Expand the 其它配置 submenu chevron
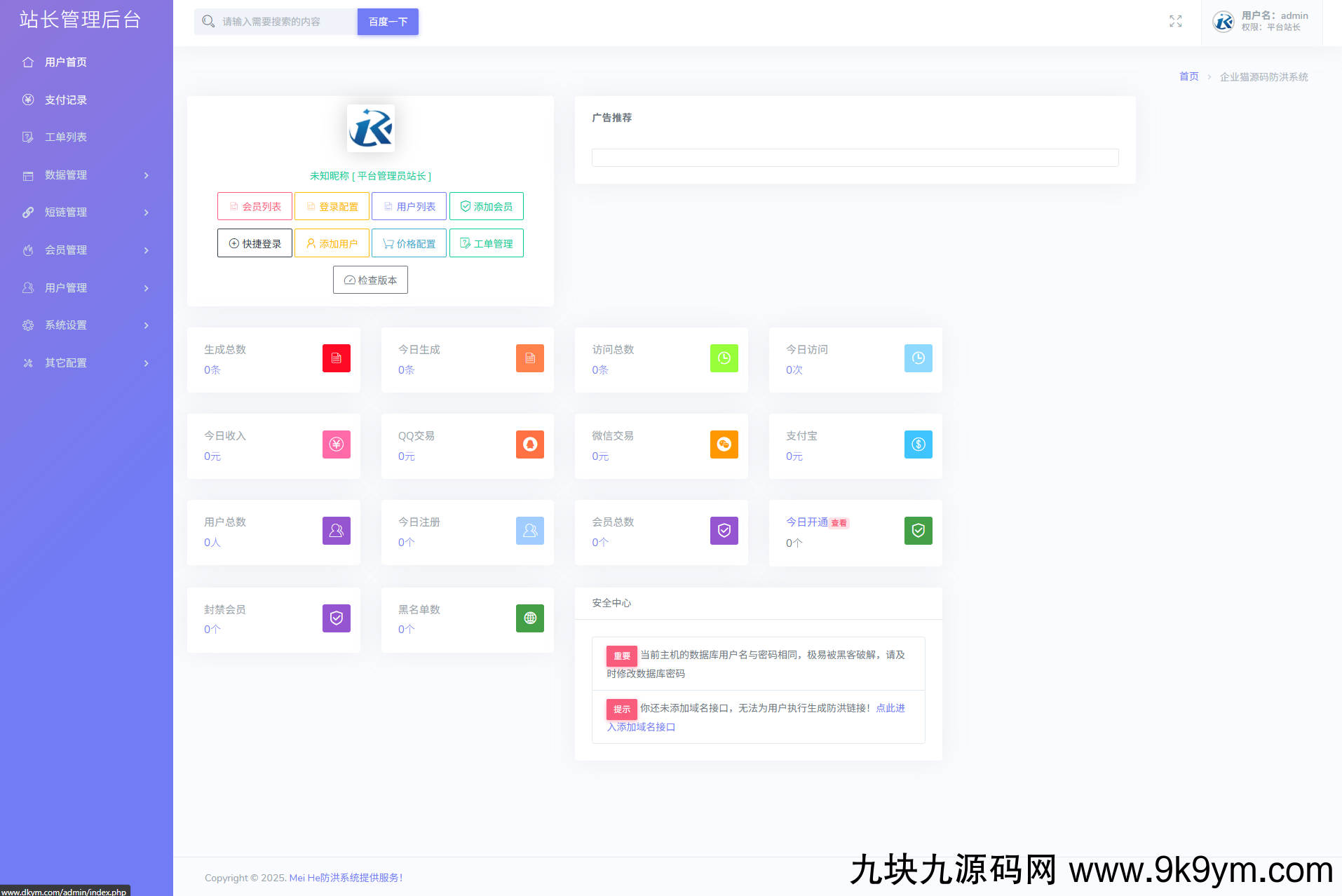This screenshot has width=1342, height=896. click(147, 363)
